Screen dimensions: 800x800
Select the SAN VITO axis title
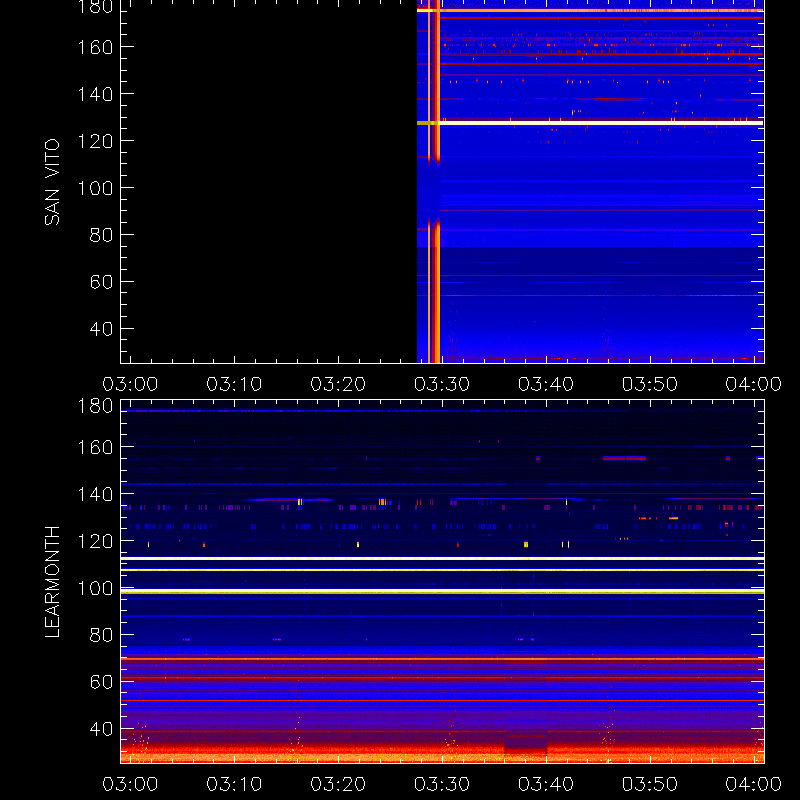(52, 182)
